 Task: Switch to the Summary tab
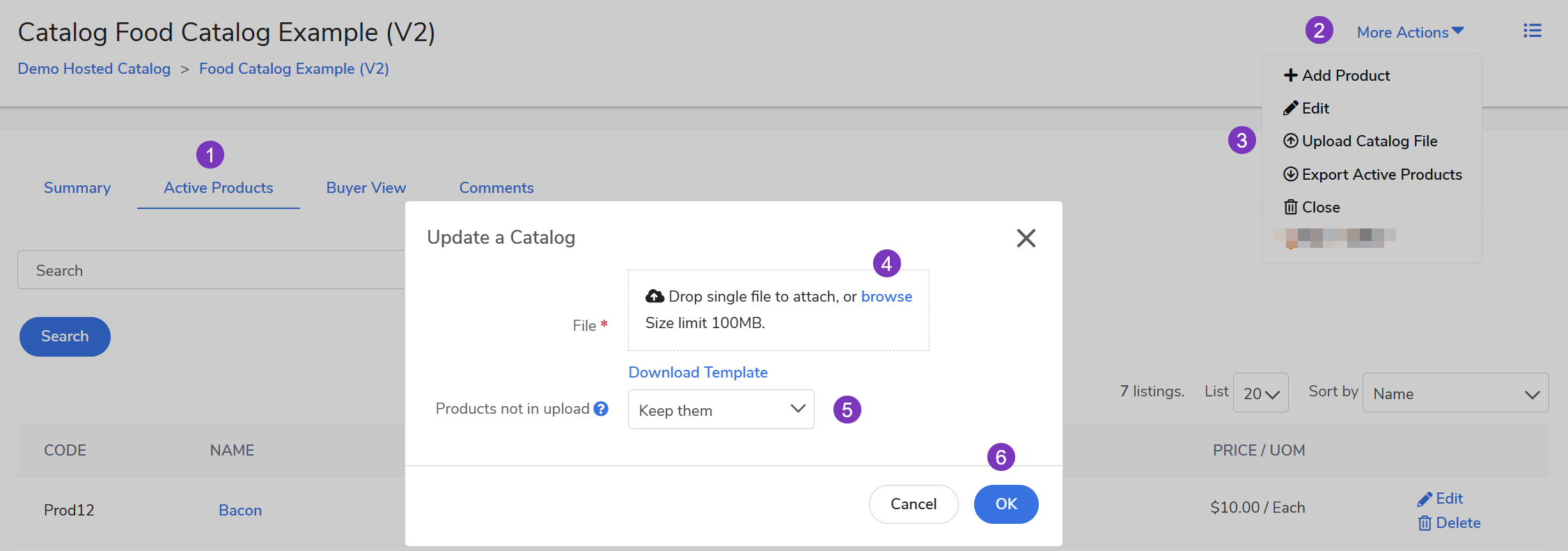[77, 188]
